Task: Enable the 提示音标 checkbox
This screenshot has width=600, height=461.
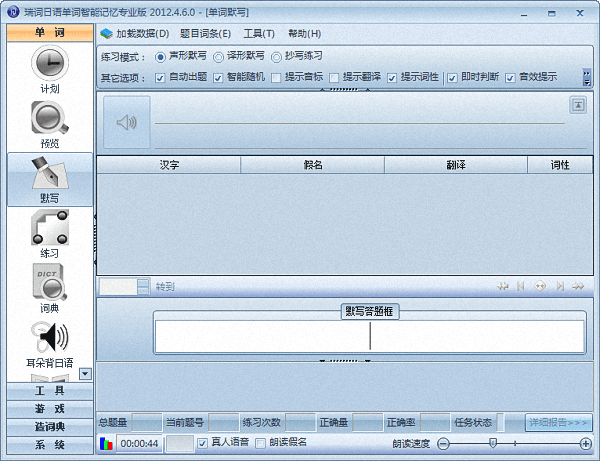Action: pyautogui.click(x=275, y=77)
